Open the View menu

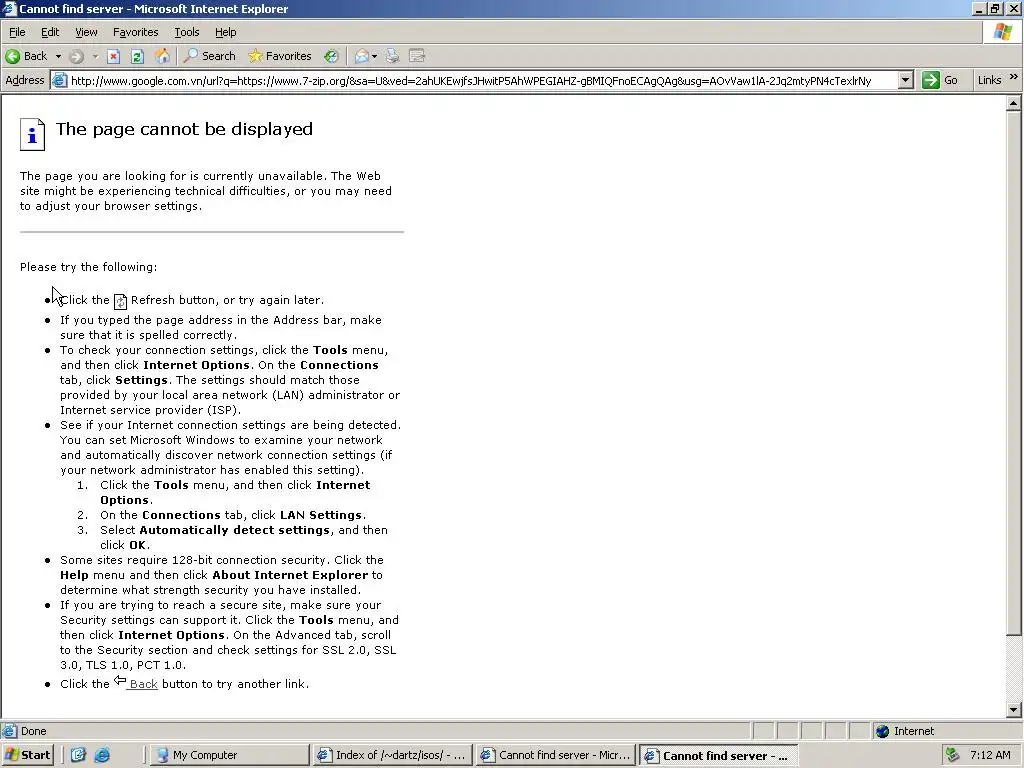pos(86,32)
